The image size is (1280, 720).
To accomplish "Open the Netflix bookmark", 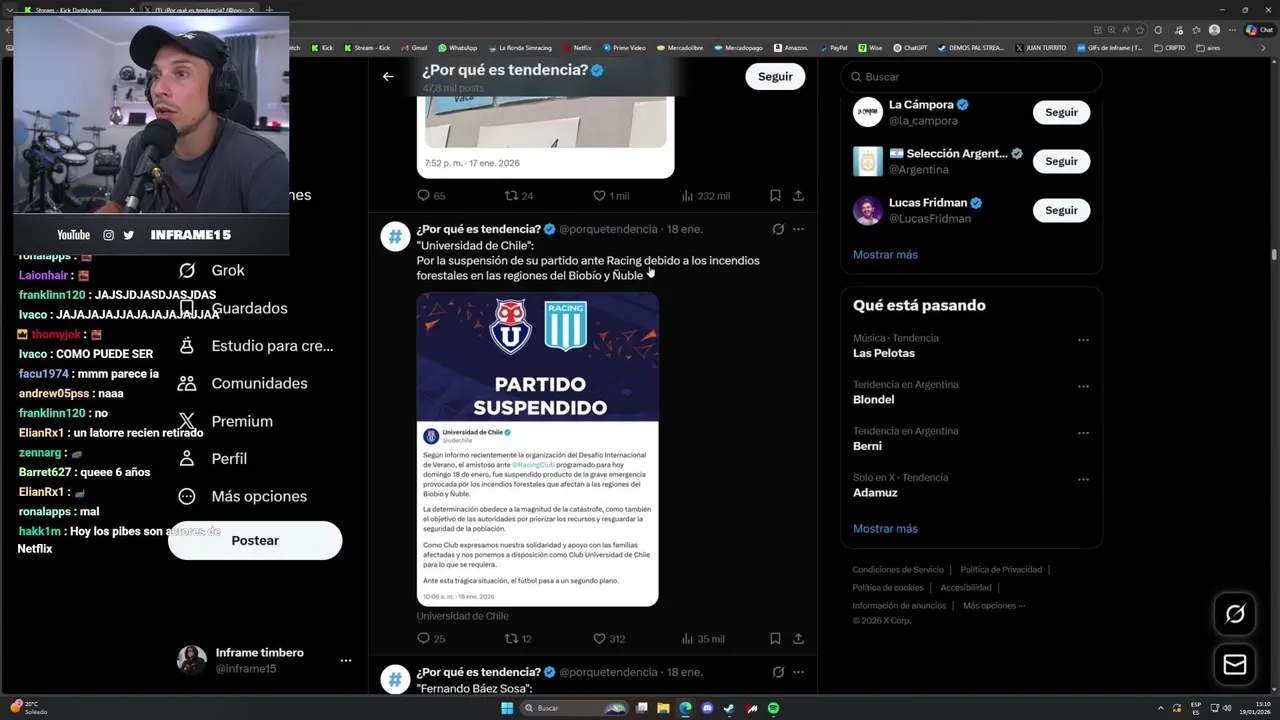I will pyautogui.click(x=577, y=47).
